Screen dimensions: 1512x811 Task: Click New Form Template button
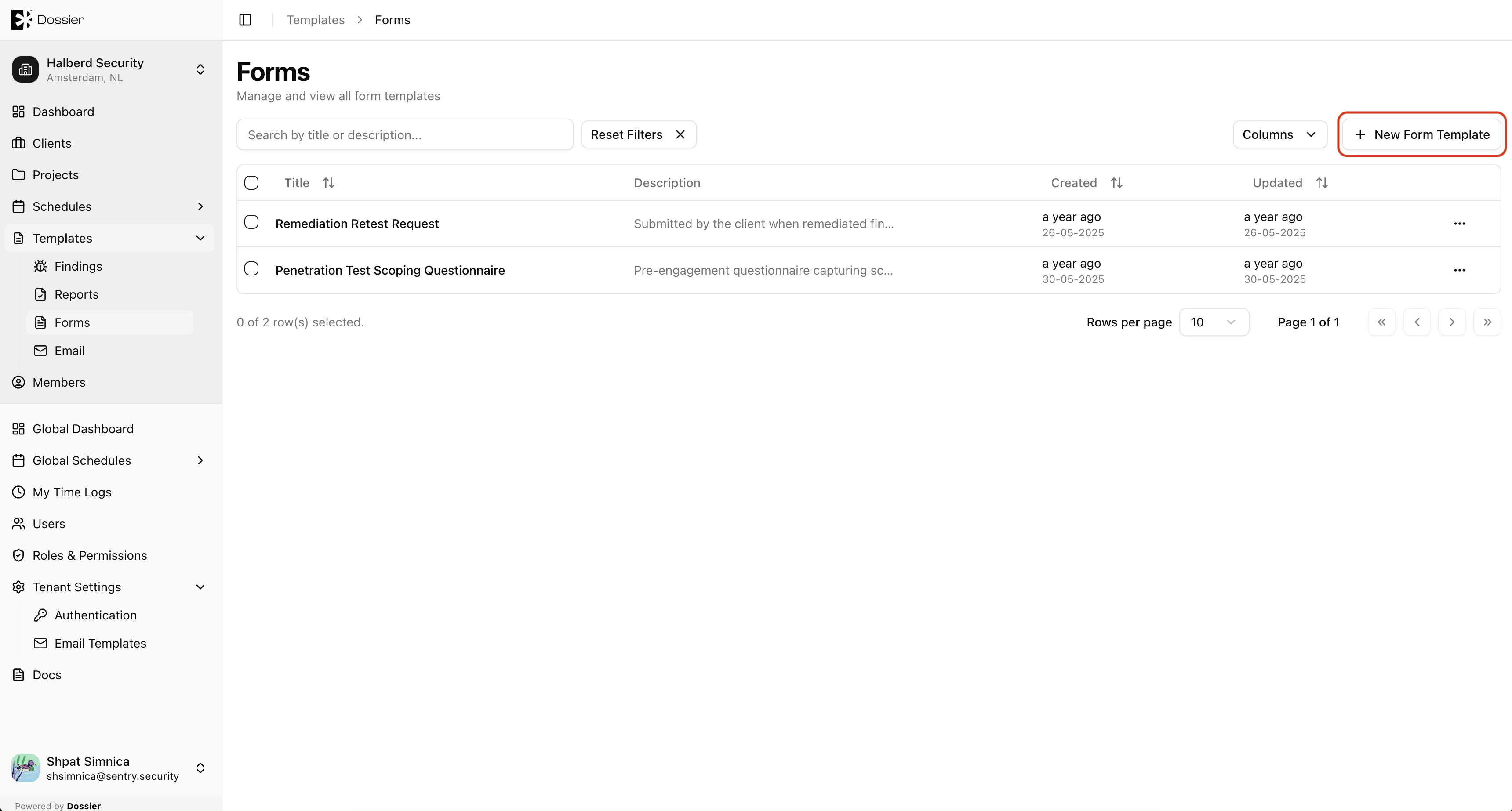[x=1421, y=134]
